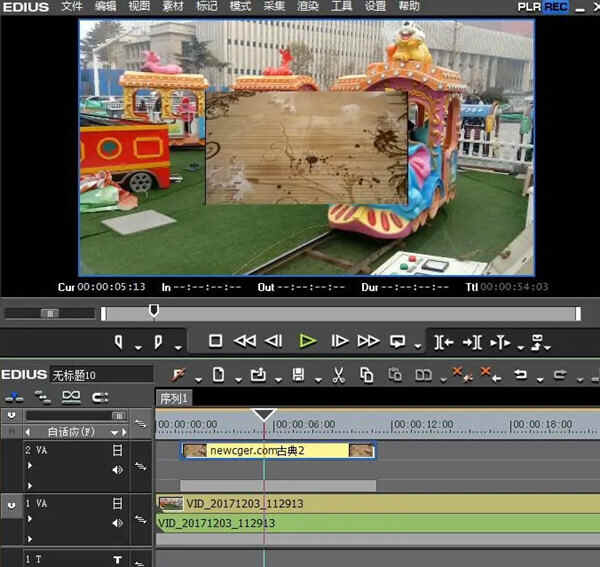The image size is (600, 567).
Task: Step back one frame
Action: point(274,341)
